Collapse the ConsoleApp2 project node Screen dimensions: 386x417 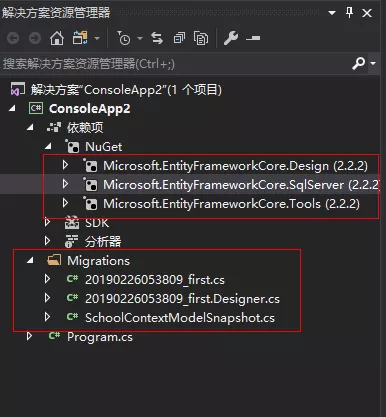(x=13, y=108)
